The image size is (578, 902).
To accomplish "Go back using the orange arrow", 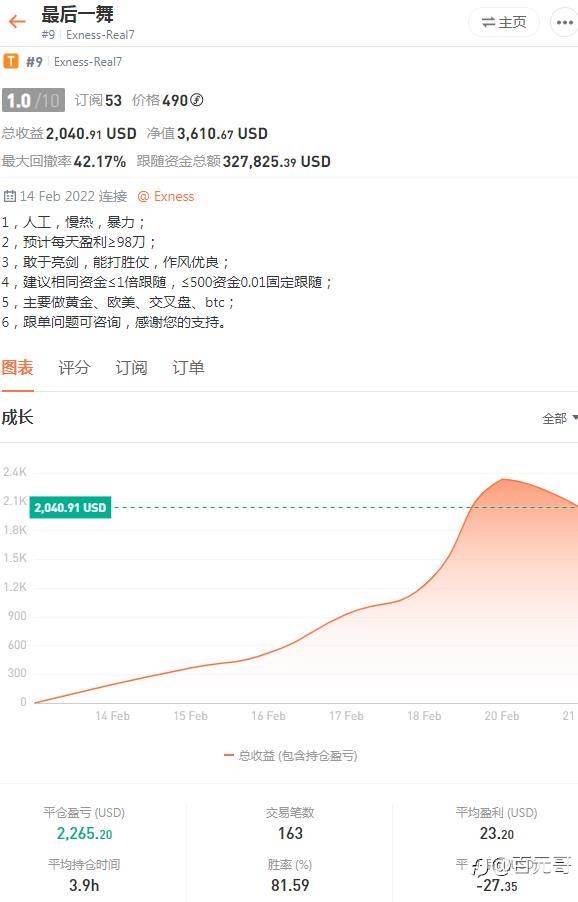I will tap(17, 22).
